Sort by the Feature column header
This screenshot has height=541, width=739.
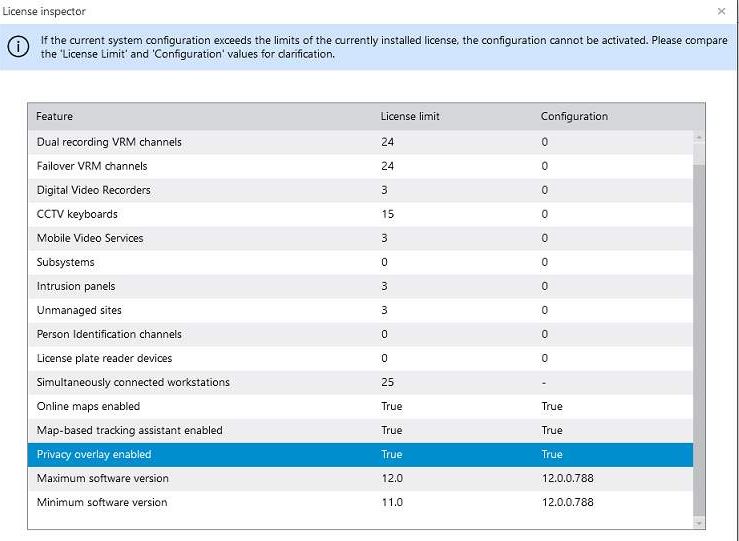coord(55,116)
